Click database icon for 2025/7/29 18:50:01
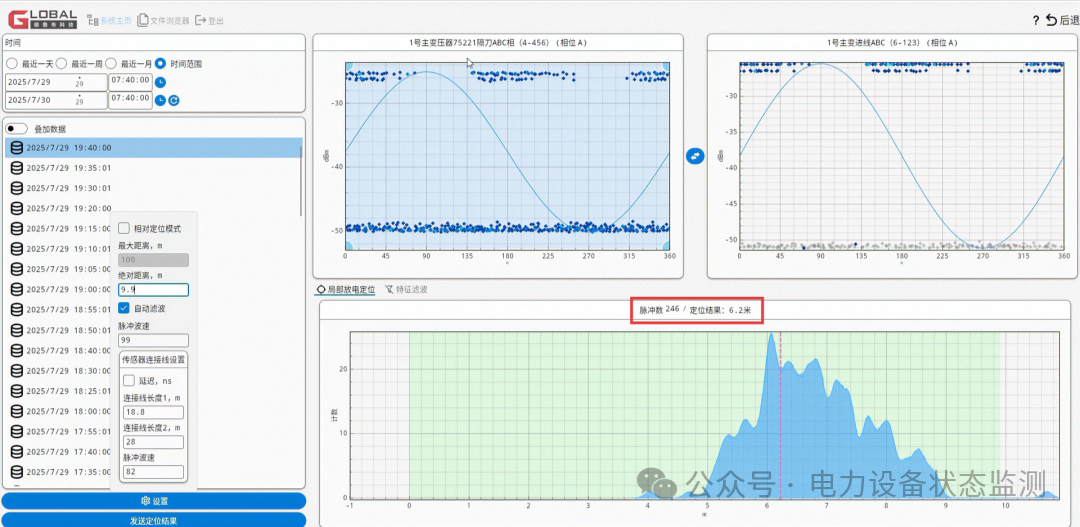Viewport: 1080px width, 527px height. pos(17,330)
